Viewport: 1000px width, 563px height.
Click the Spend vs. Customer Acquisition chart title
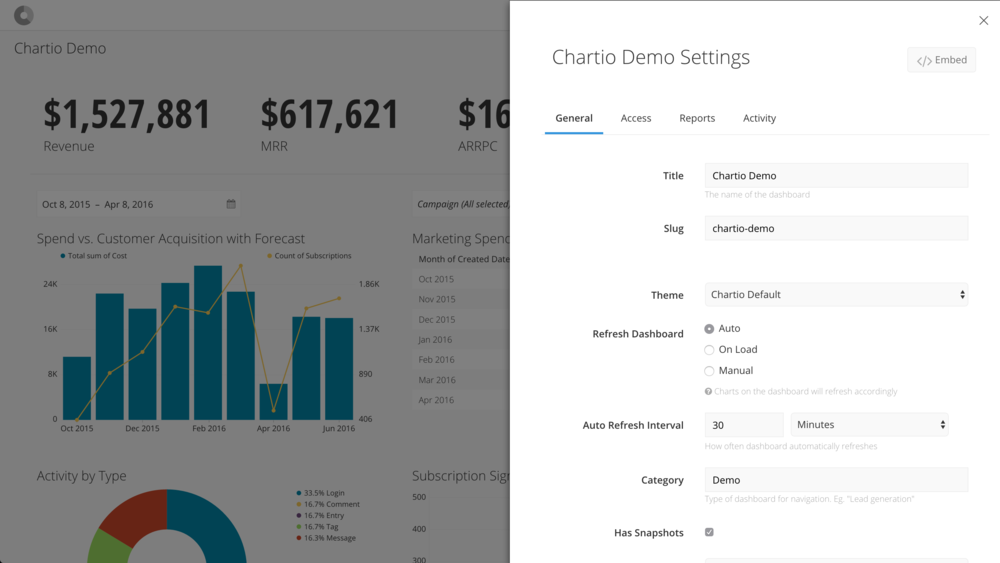tap(170, 238)
